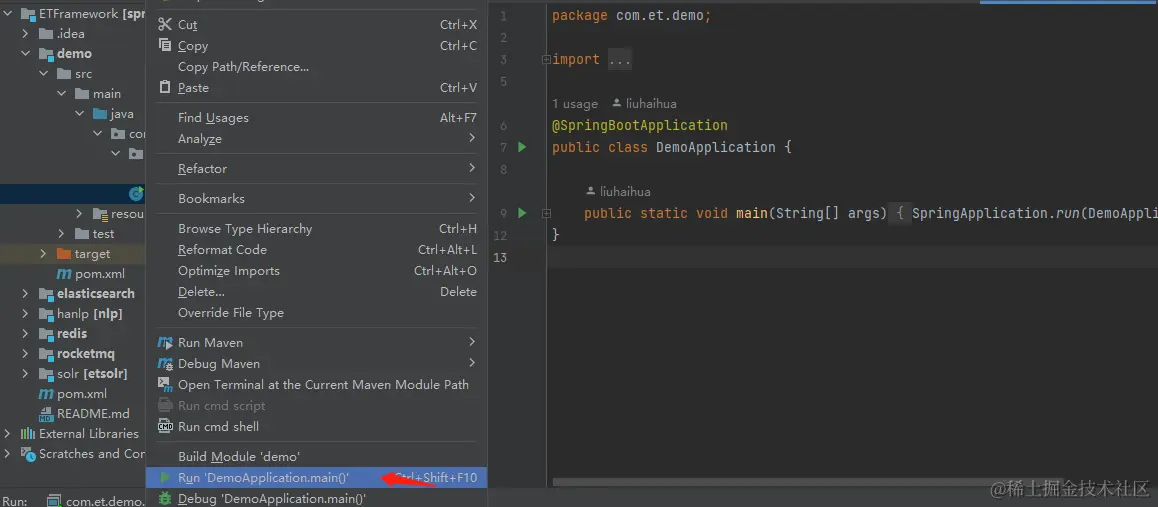Open the Refactor submenu
The image size is (1158, 507).
coord(317,168)
